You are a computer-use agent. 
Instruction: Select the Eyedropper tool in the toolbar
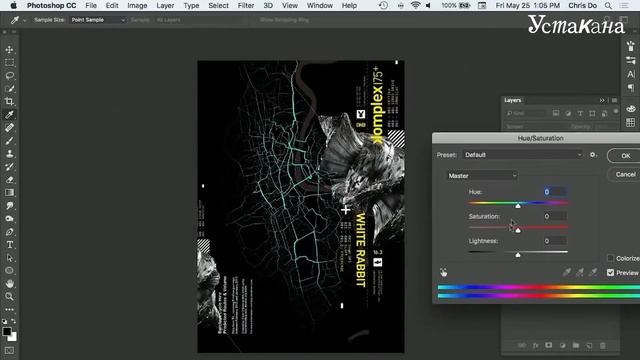coord(9,114)
